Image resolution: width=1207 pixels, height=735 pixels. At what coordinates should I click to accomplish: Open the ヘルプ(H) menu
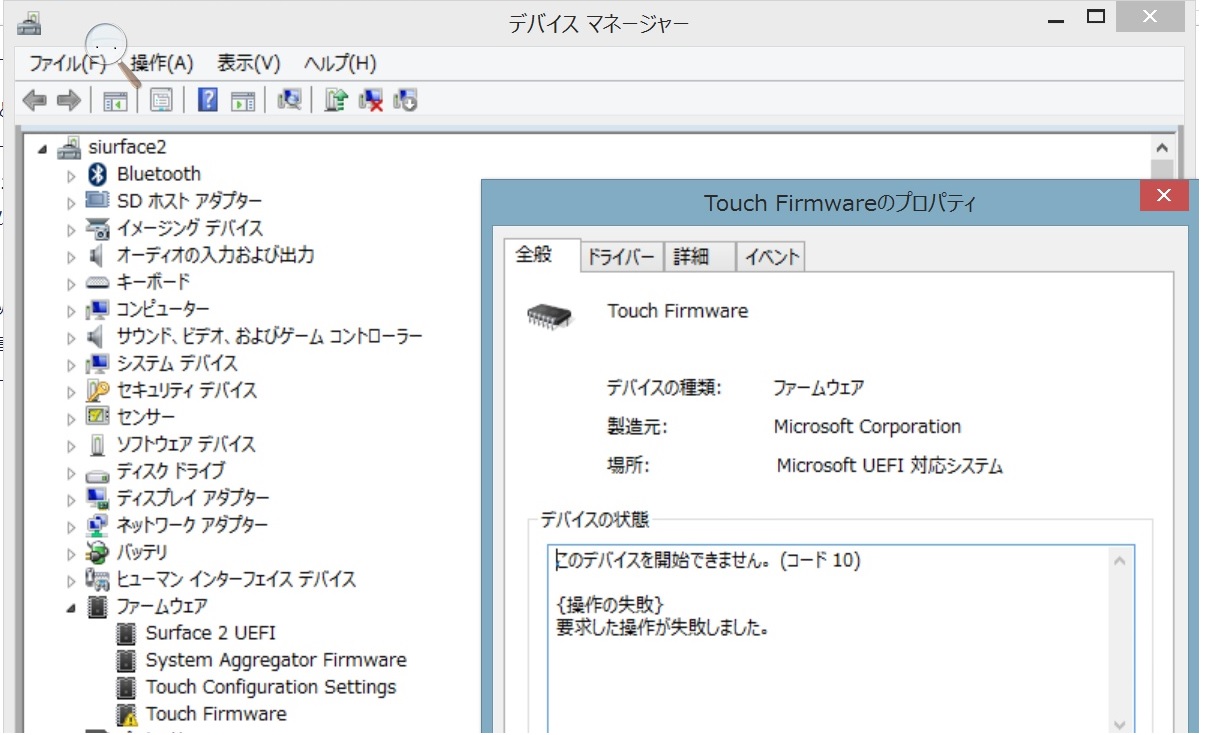(x=340, y=63)
